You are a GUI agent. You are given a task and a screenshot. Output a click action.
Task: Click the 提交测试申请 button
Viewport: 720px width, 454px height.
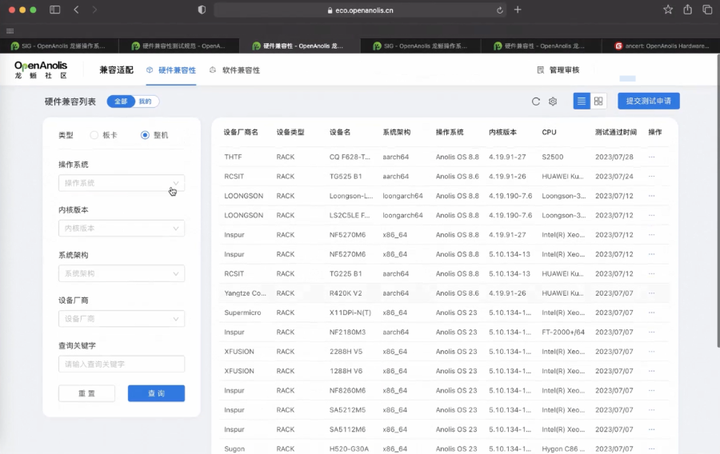[x=649, y=101]
